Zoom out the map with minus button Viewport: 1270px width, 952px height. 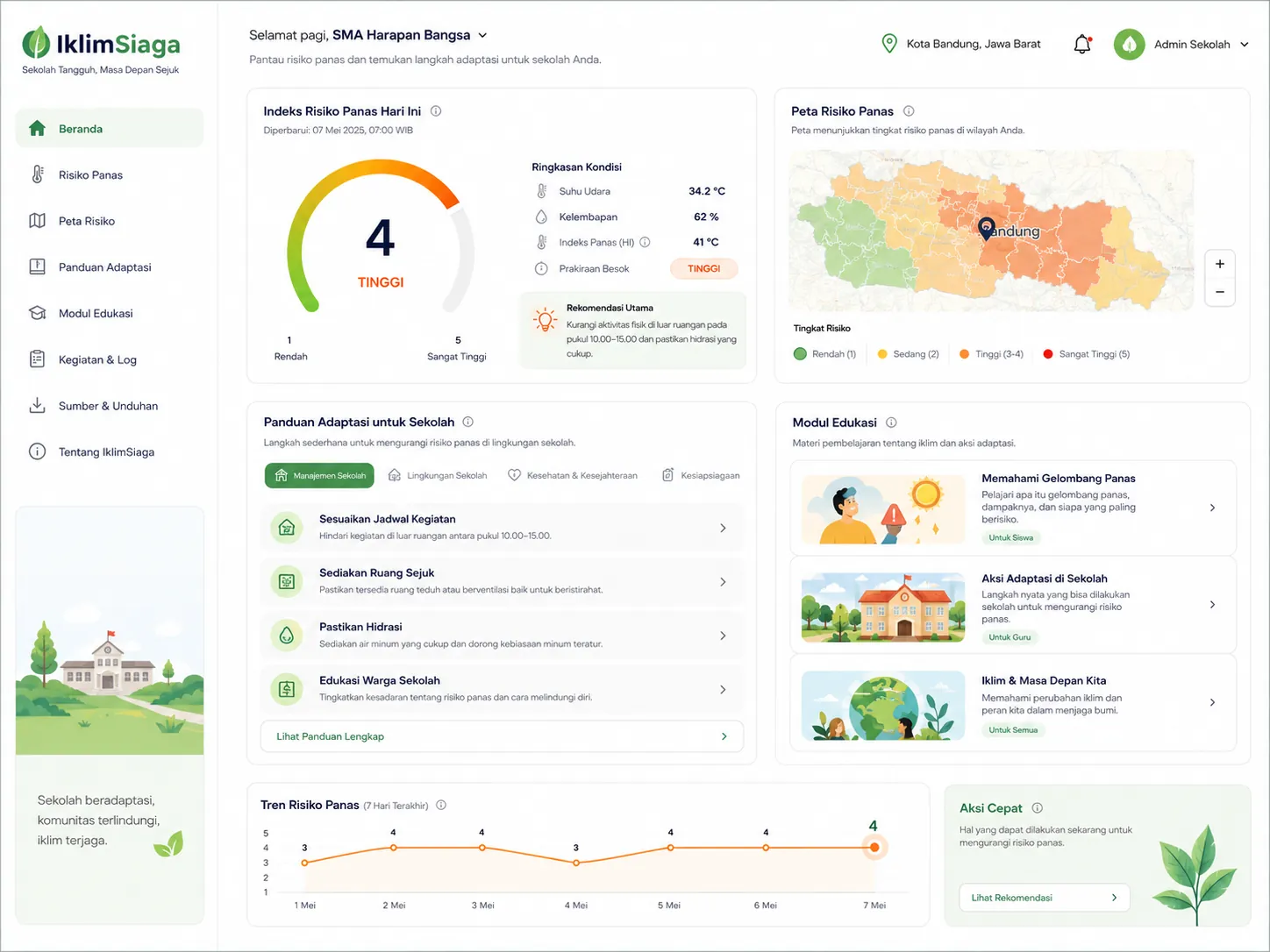point(1220,292)
